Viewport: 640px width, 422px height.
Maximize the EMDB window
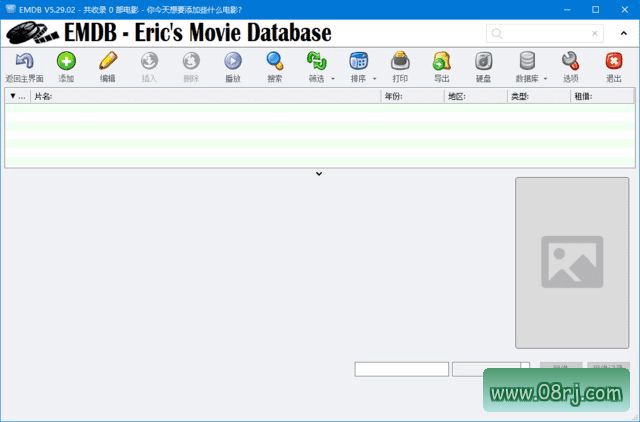(x=596, y=9)
